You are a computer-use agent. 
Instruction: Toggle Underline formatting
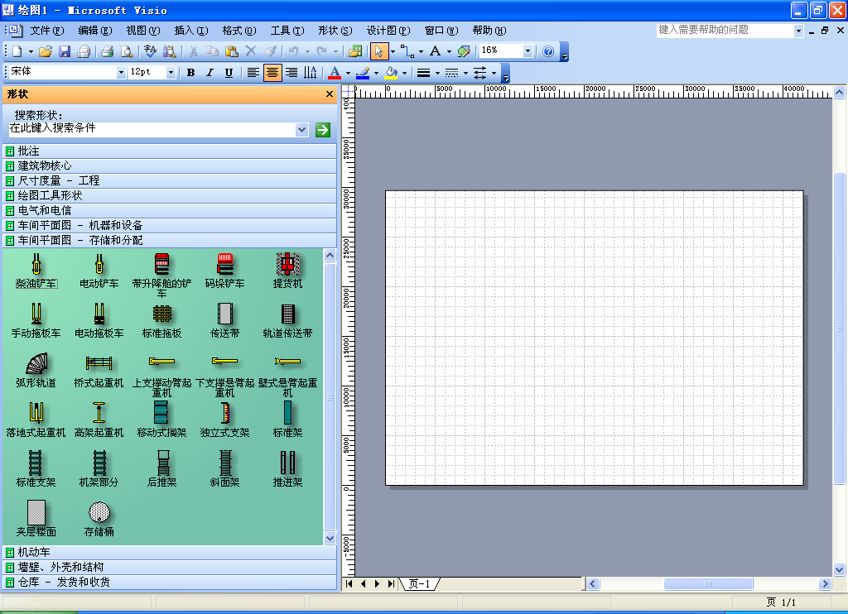click(229, 72)
